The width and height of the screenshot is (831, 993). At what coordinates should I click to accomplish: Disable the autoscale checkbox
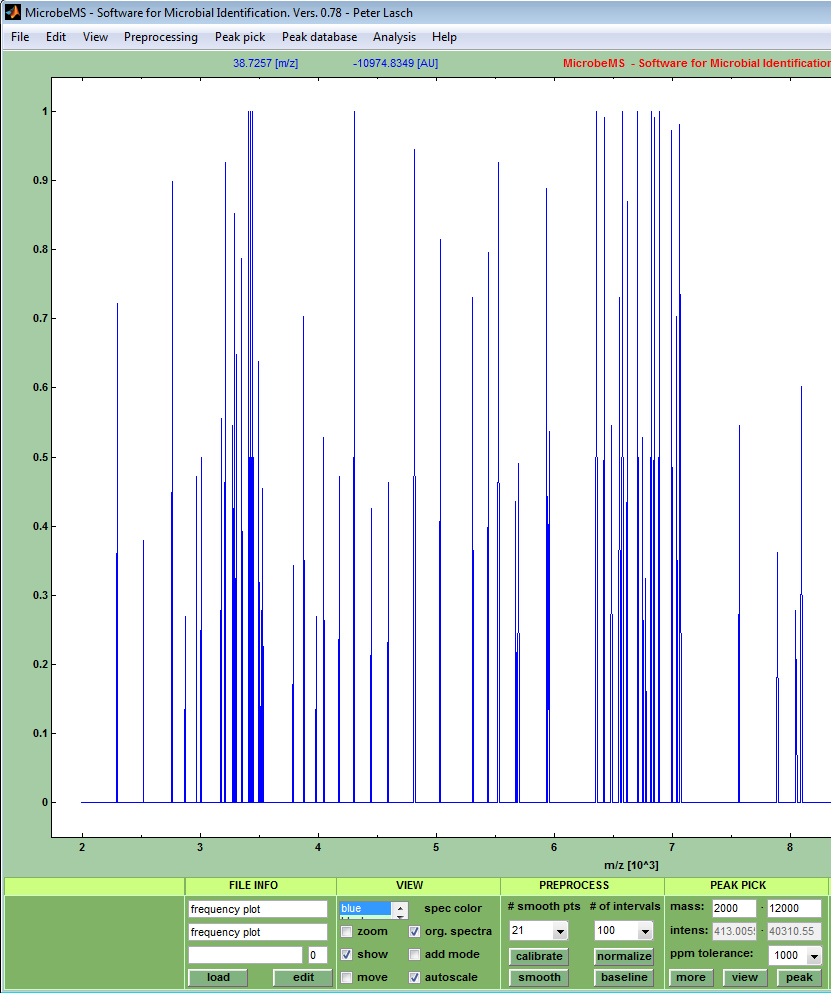414,977
